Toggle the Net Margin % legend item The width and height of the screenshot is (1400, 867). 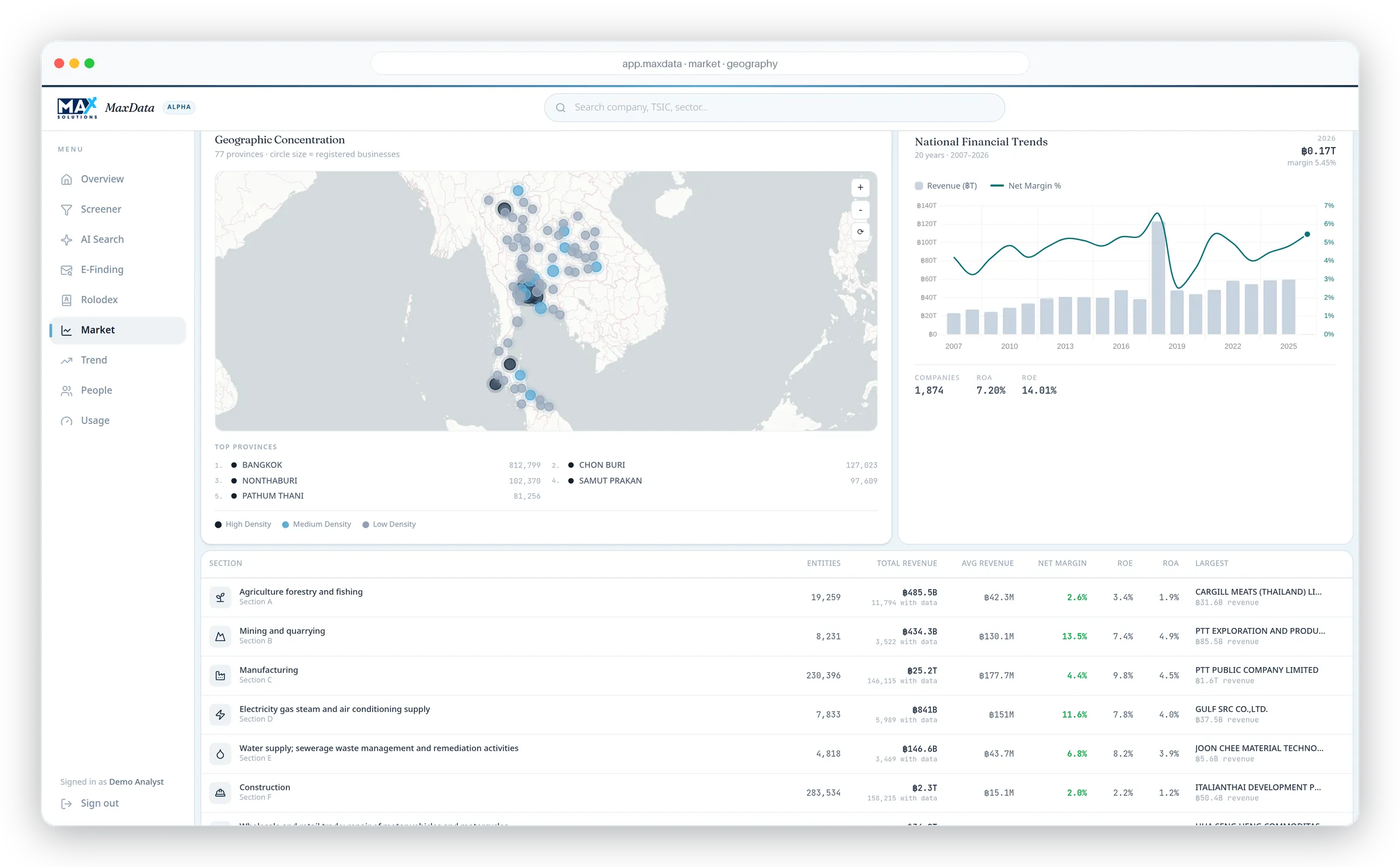pyautogui.click(x=1025, y=186)
